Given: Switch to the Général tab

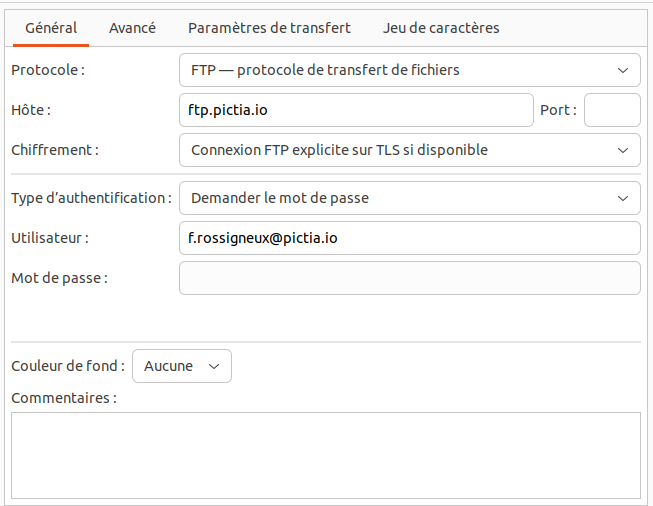Looking at the screenshot, I should pos(51,28).
